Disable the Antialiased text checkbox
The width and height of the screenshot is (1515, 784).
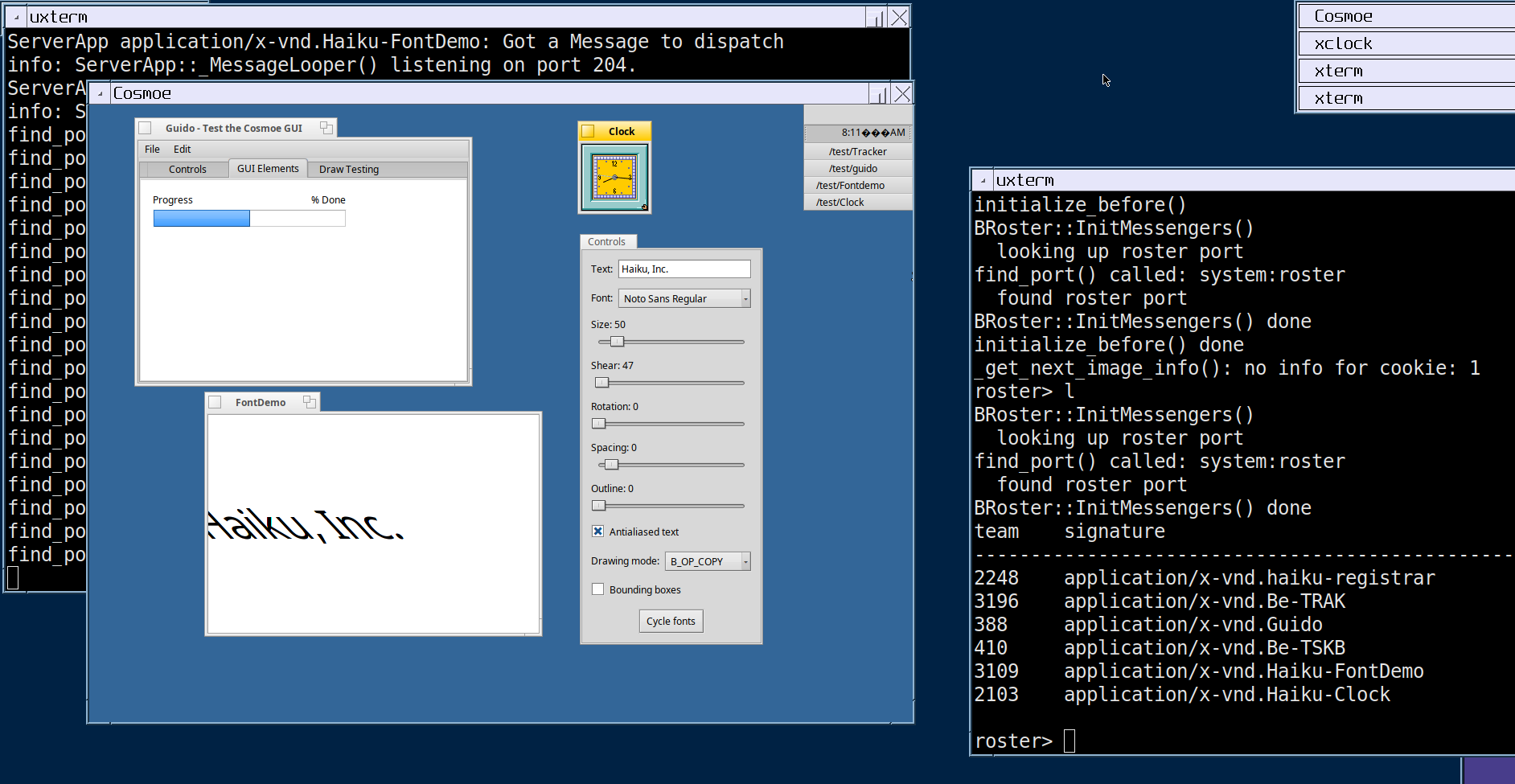(598, 532)
